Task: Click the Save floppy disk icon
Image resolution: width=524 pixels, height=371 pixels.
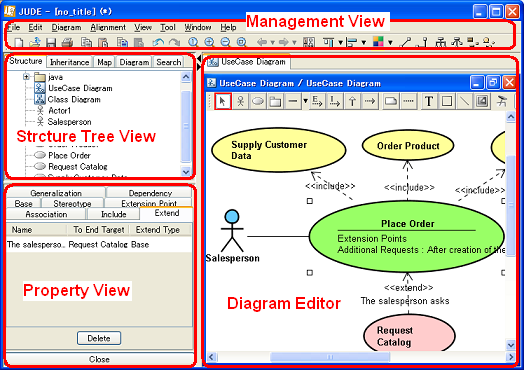Action: [51, 42]
